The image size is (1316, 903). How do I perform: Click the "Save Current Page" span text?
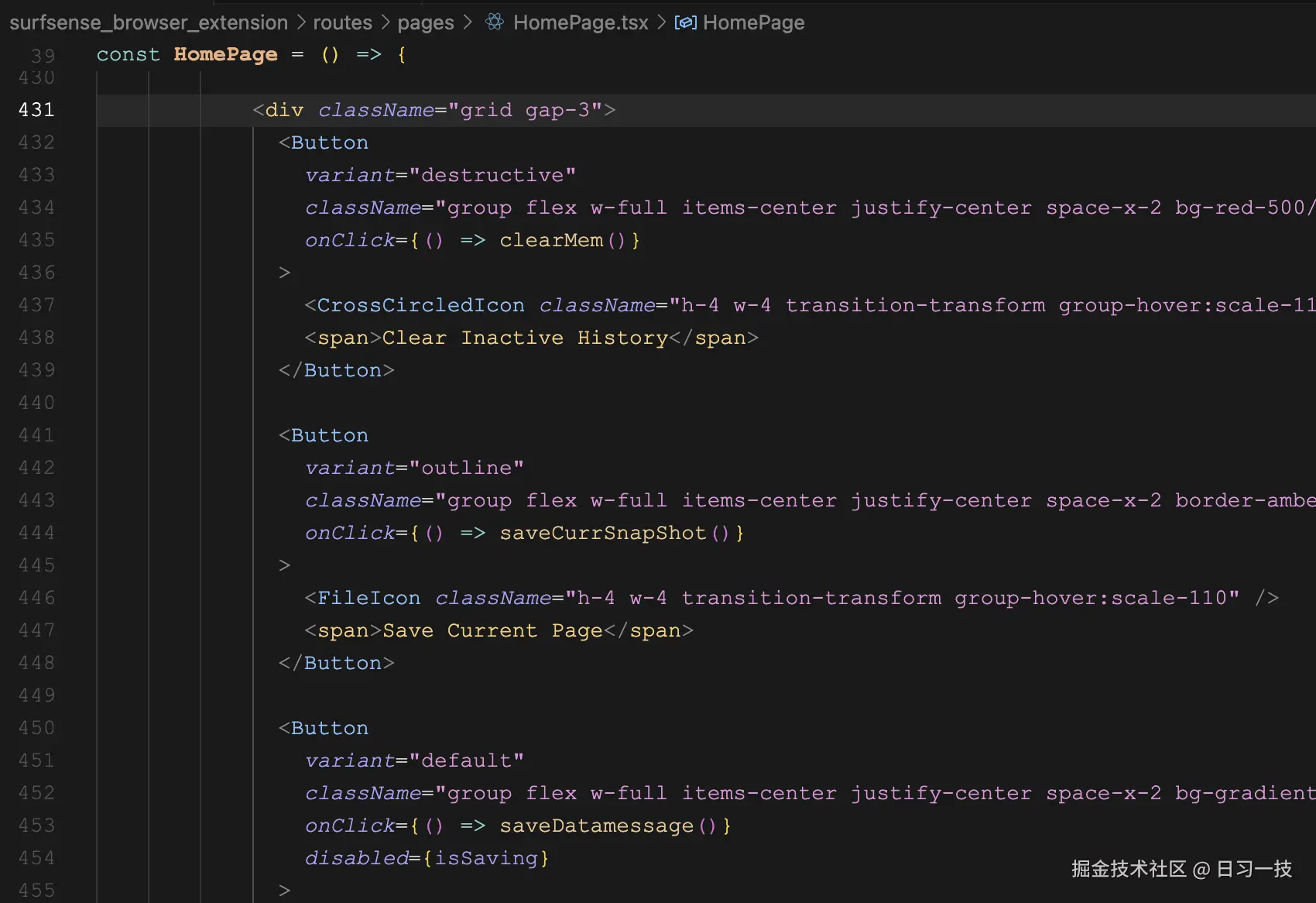point(492,630)
